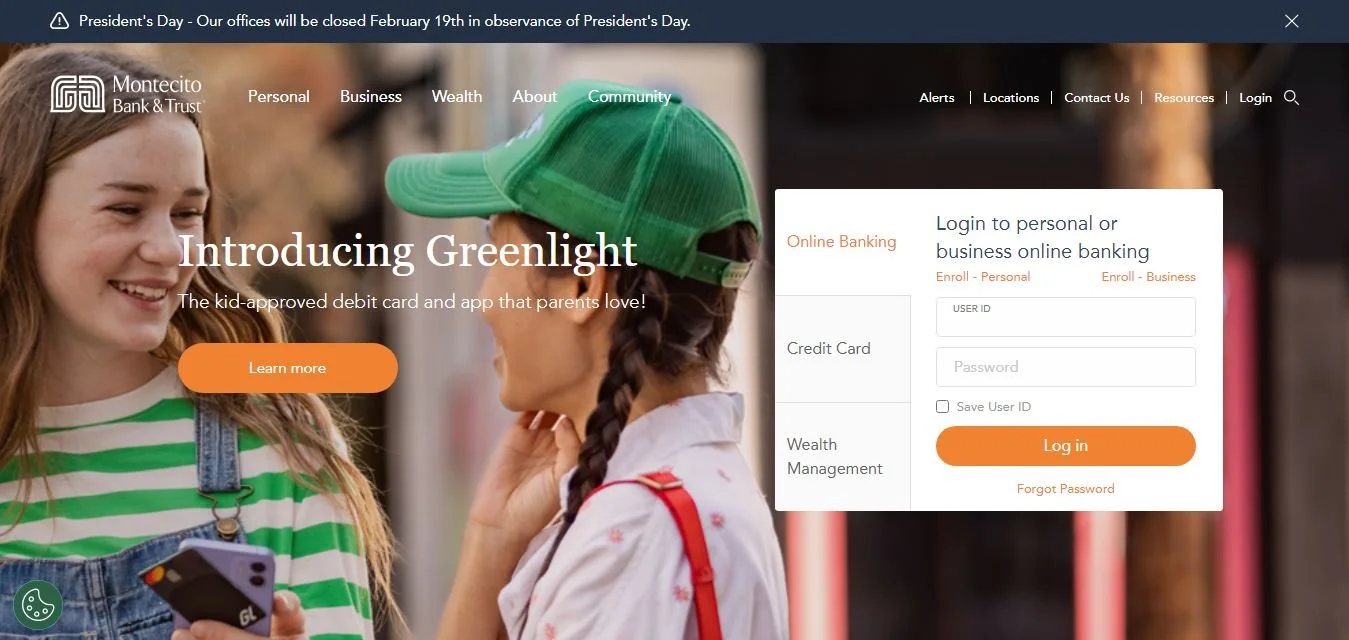1349x640 pixels.
Task: Open cookie preferences icon
Action: point(38,604)
